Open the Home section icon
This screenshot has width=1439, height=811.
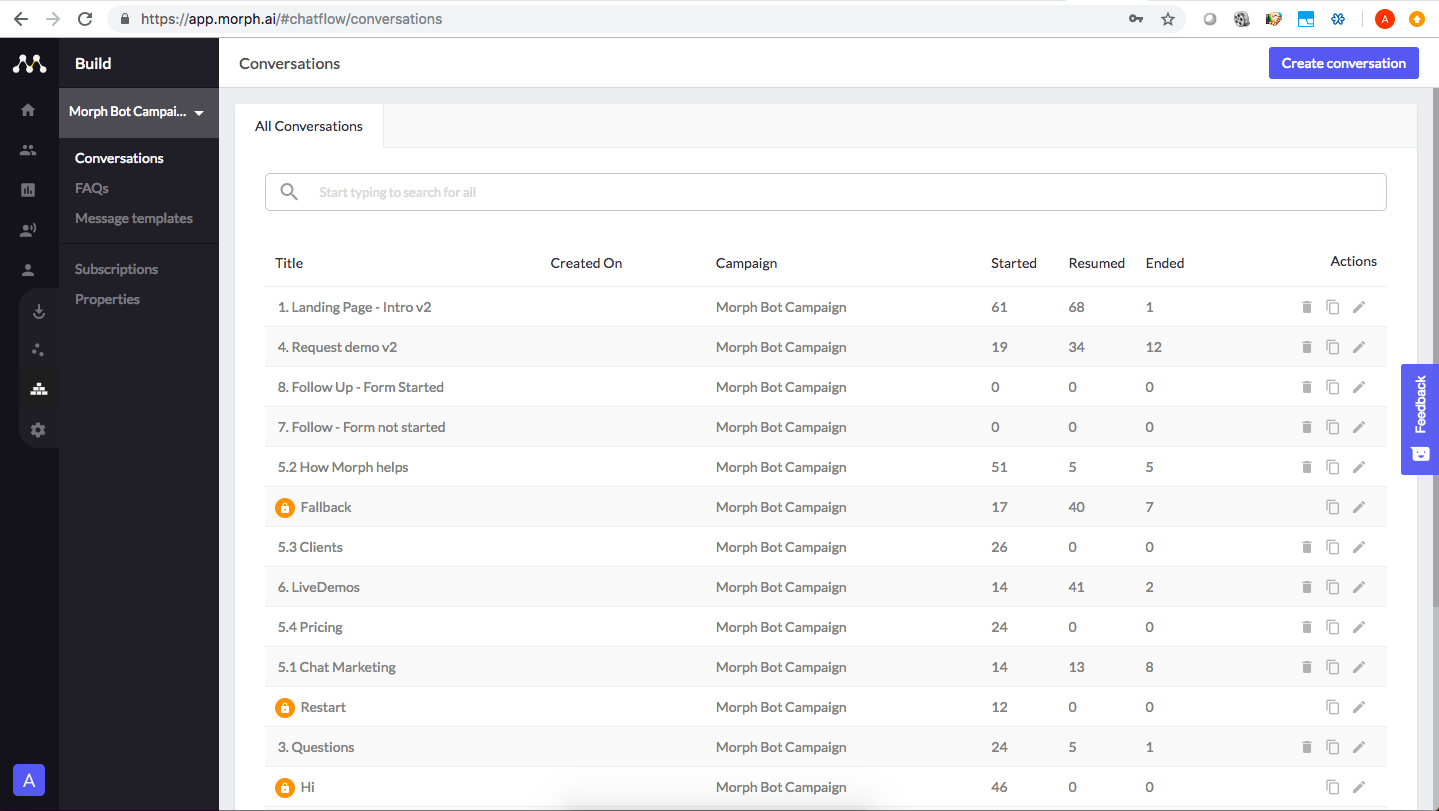click(x=28, y=110)
